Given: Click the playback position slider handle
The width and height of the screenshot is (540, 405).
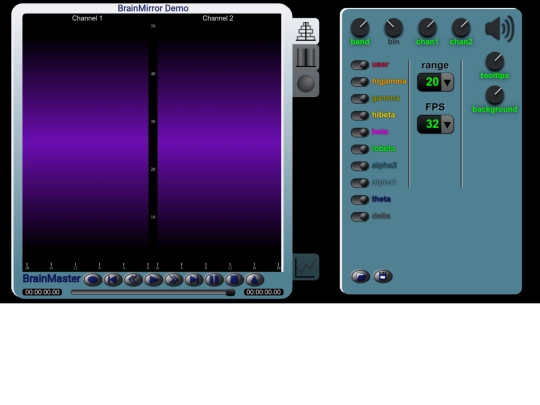Looking at the screenshot, I should click(x=230, y=292).
